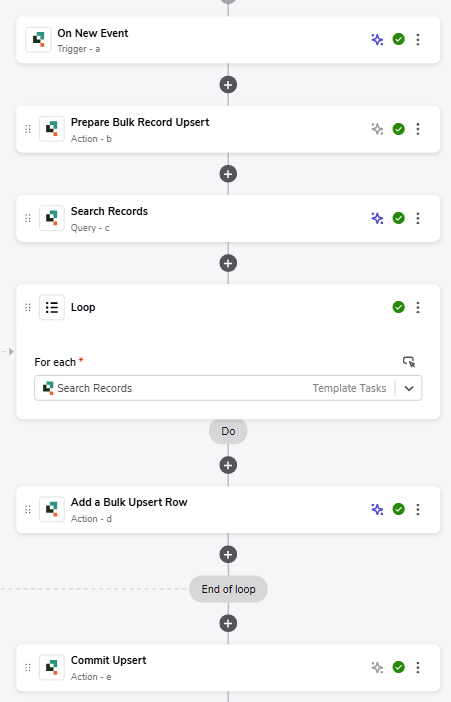Image resolution: width=451 pixels, height=702 pixels.
Task: Open three-dot menu for On New Event
Action: 418,39
